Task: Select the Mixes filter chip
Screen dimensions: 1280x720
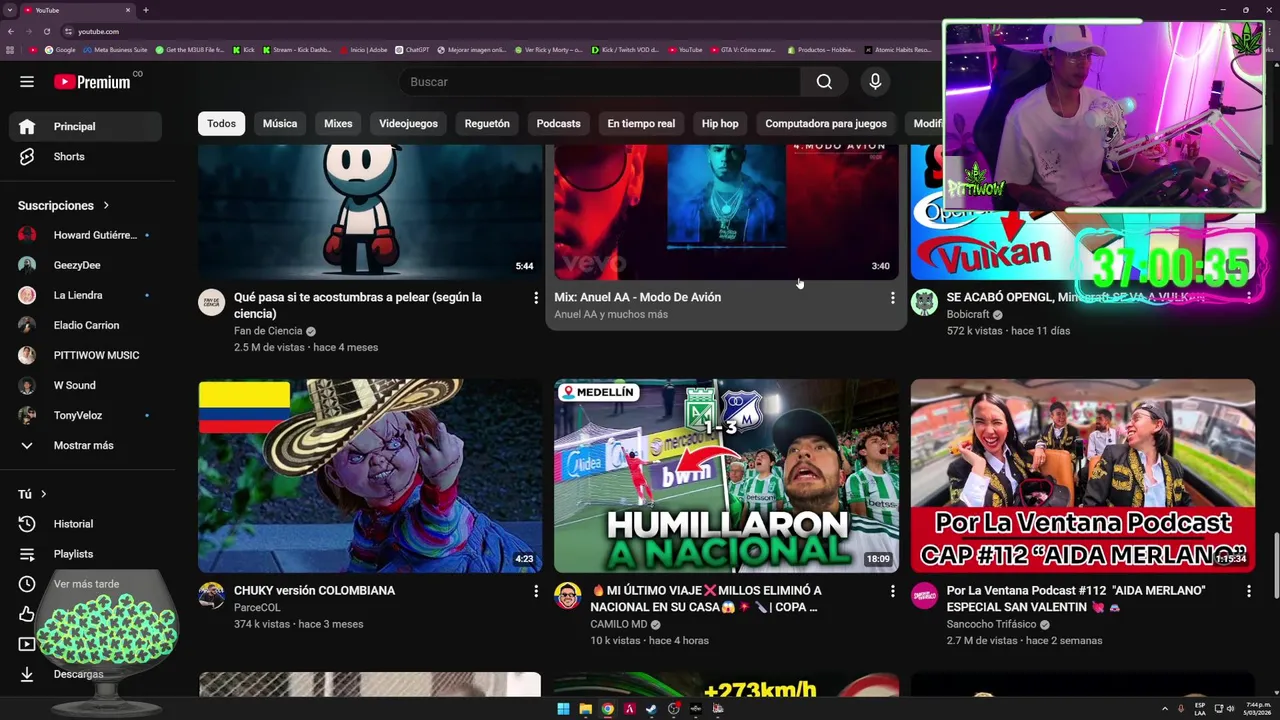Action: 338,124
